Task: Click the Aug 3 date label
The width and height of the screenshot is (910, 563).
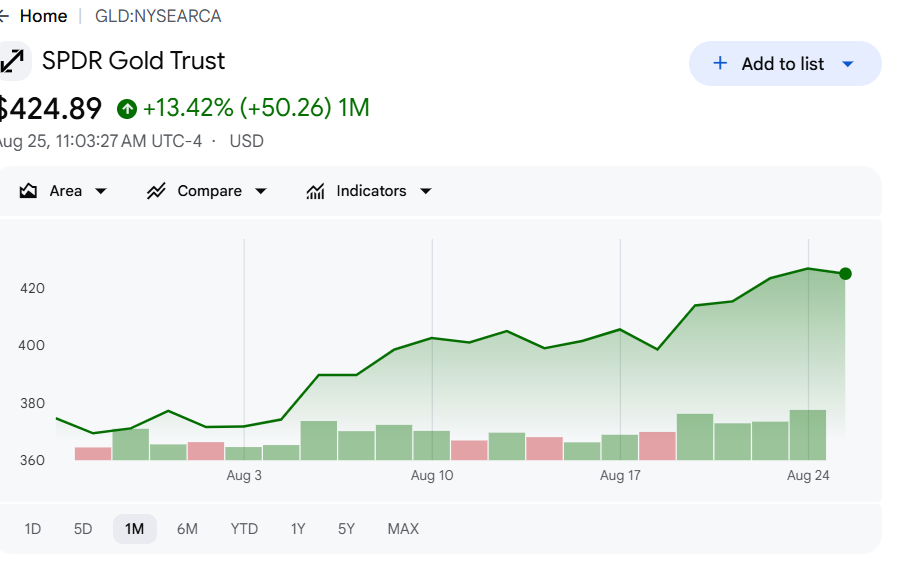Action: click(x=244, y=475)
